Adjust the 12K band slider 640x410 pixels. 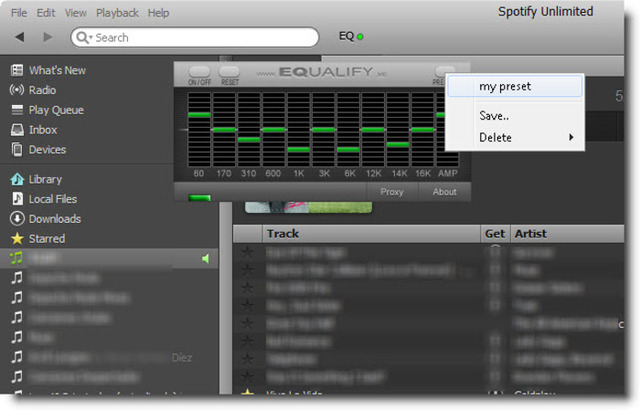(373, 130)
